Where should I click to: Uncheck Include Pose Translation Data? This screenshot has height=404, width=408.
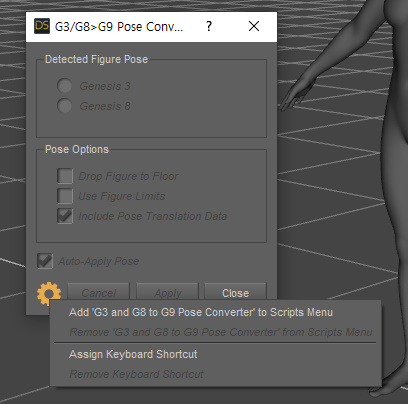click(65, 216)
